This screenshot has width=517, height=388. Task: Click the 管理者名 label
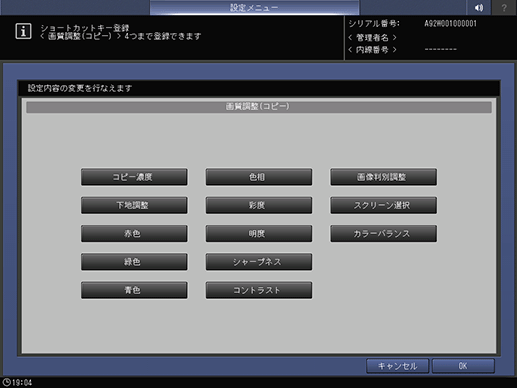(x=372, y=37)
